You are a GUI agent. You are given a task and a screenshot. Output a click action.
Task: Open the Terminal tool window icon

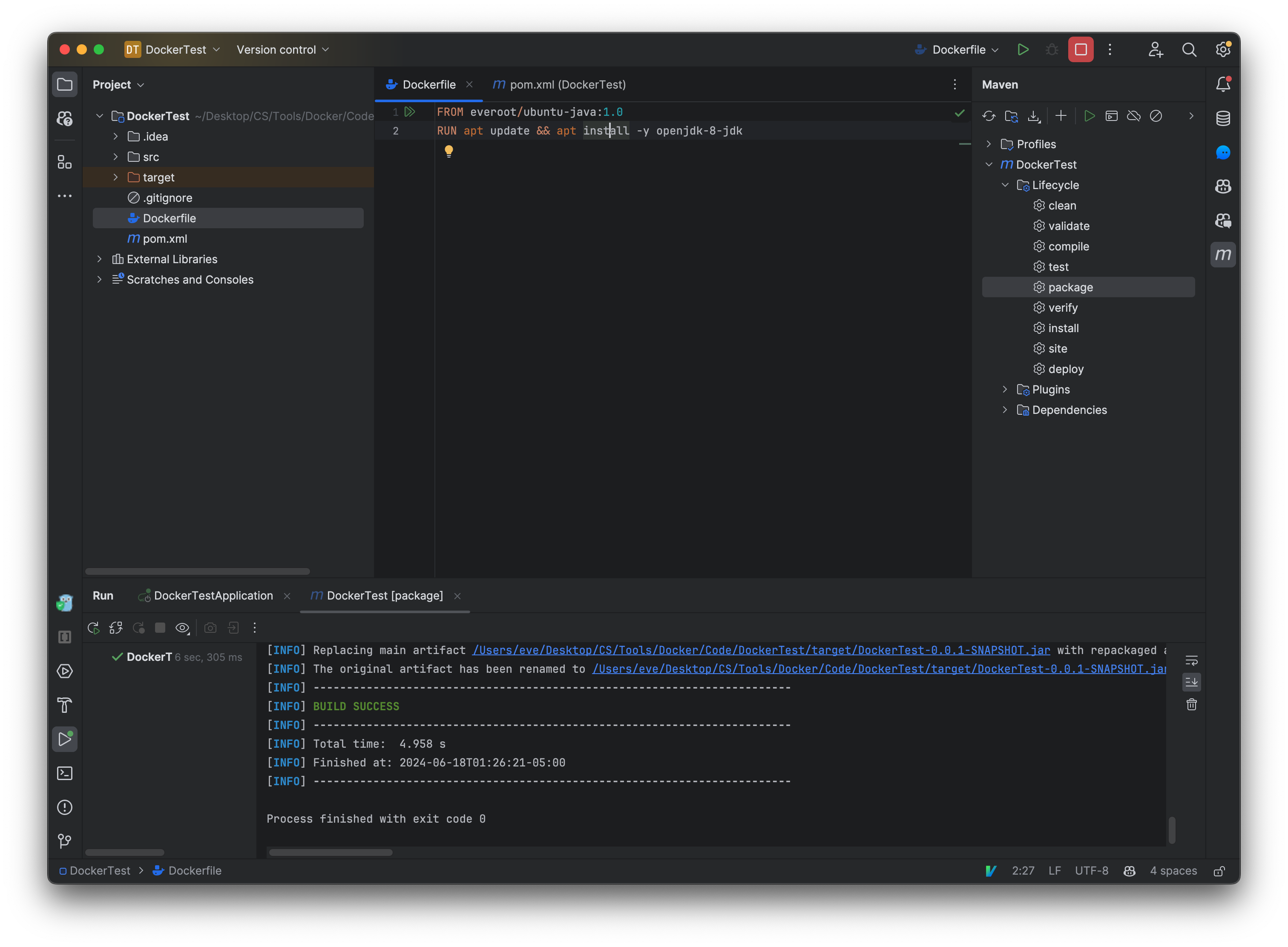(65, 773)
